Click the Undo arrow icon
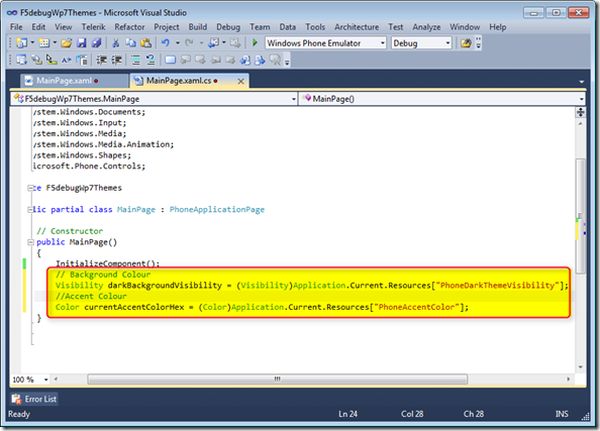Viewport: 600px width, 431px height. coord(164,43)
